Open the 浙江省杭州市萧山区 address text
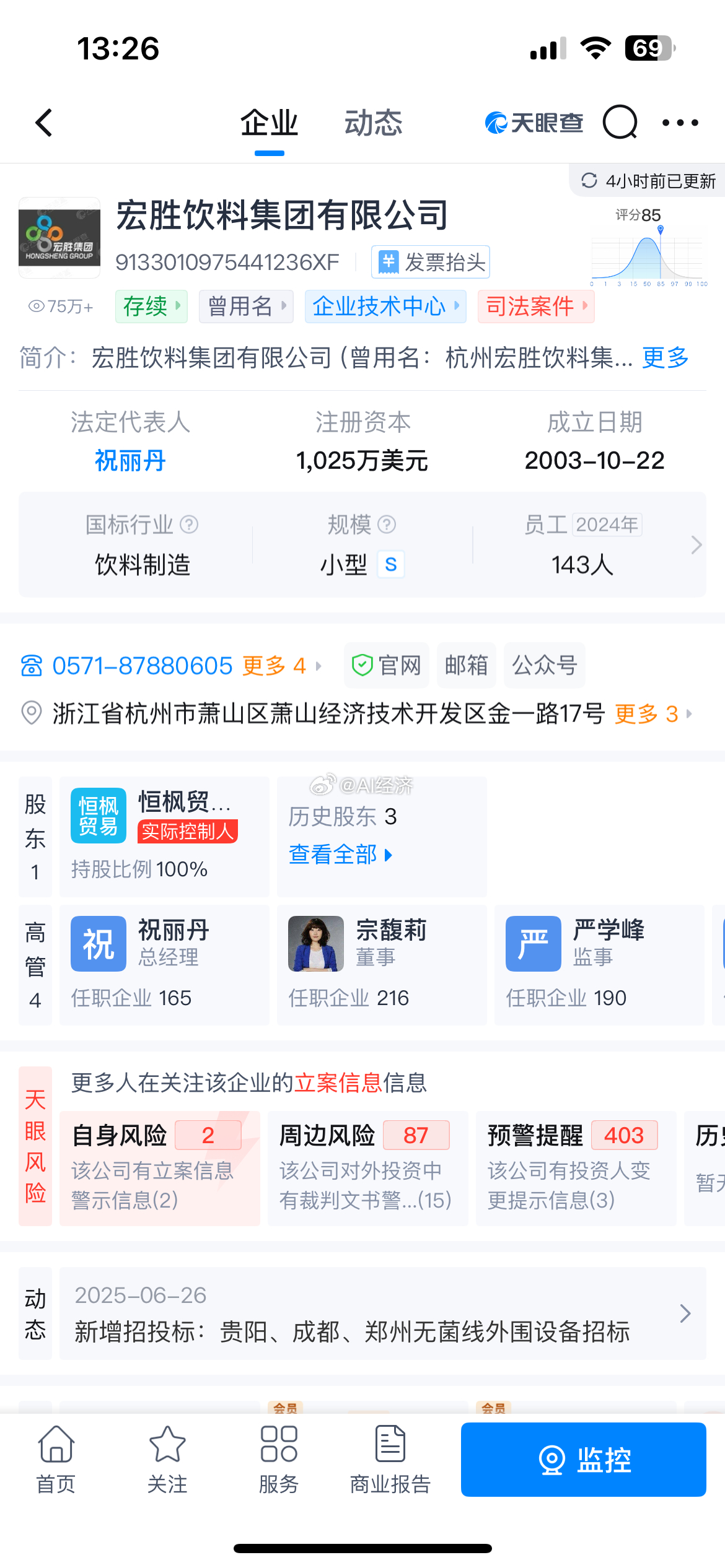 point(329,713)
